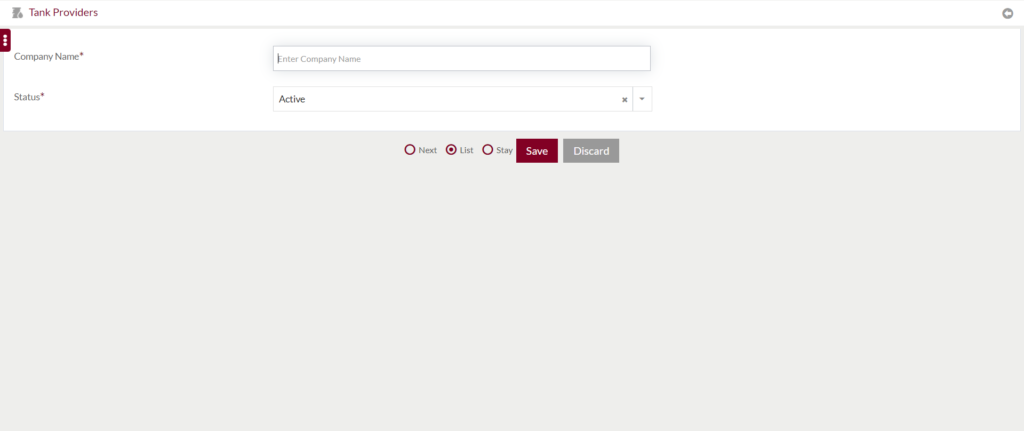Click the Discard button

coord(591,151)
